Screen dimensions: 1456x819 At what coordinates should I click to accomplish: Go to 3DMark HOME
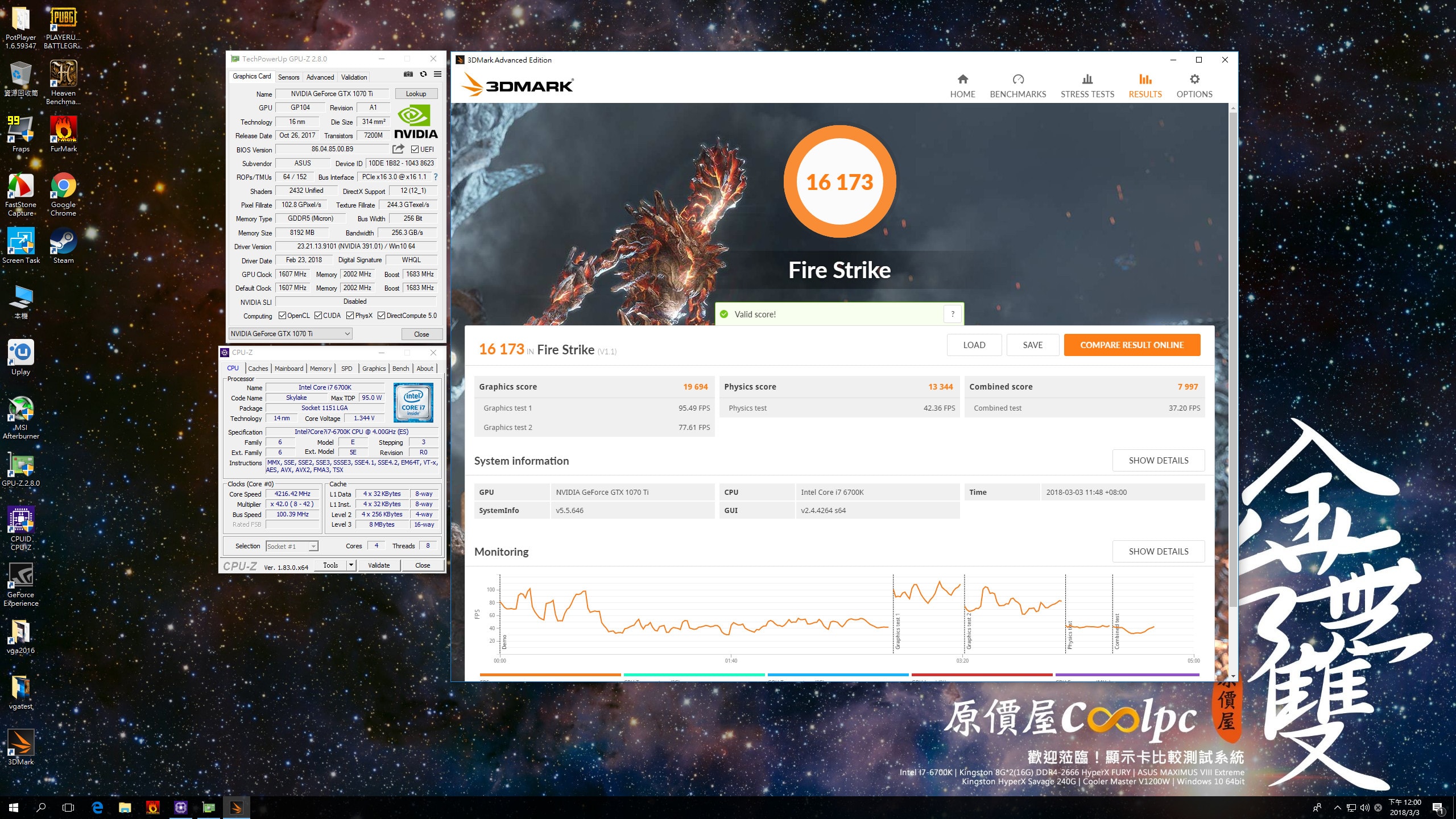coord(962,86)
